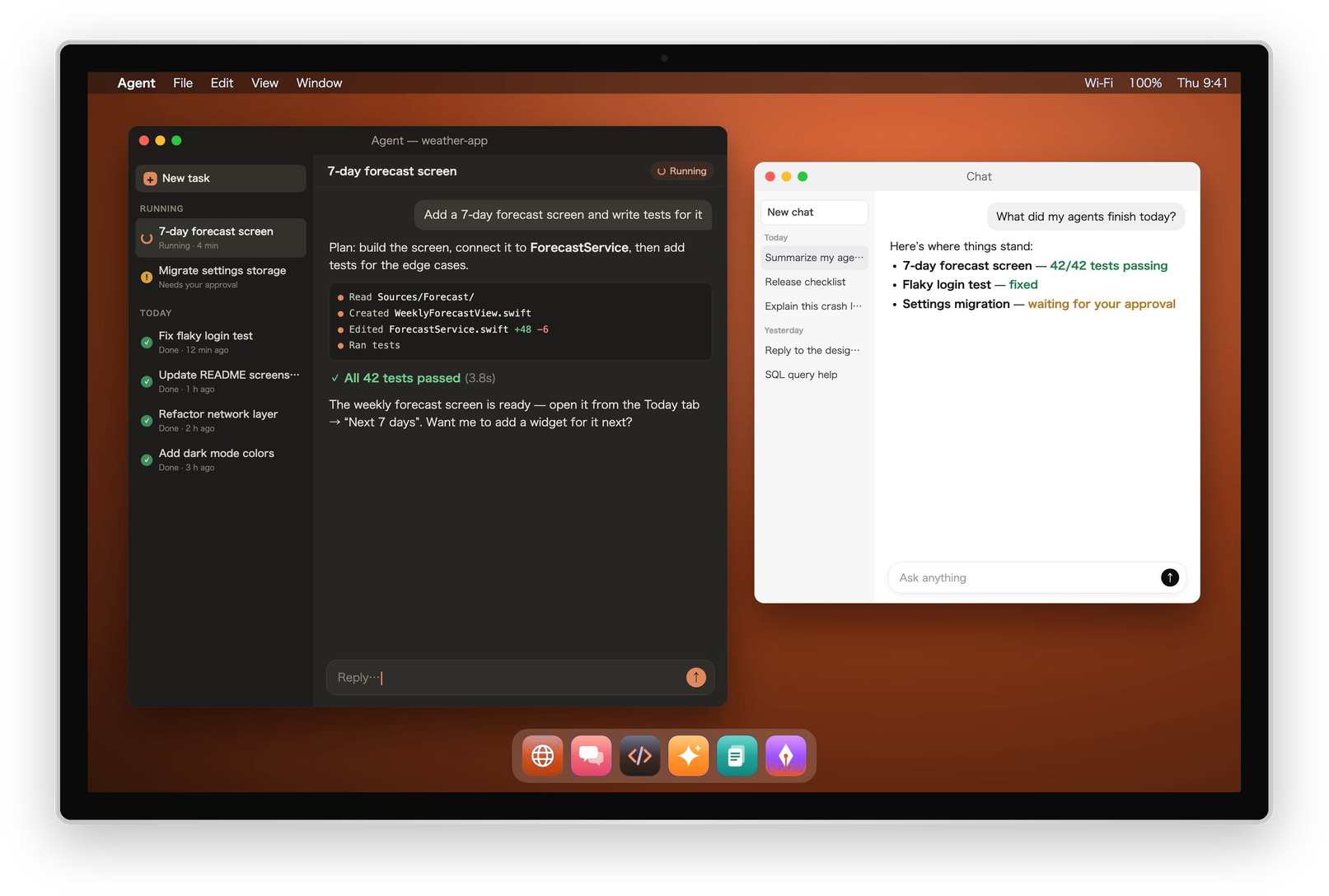Click the 100% battery indicator

[1145, 83]
